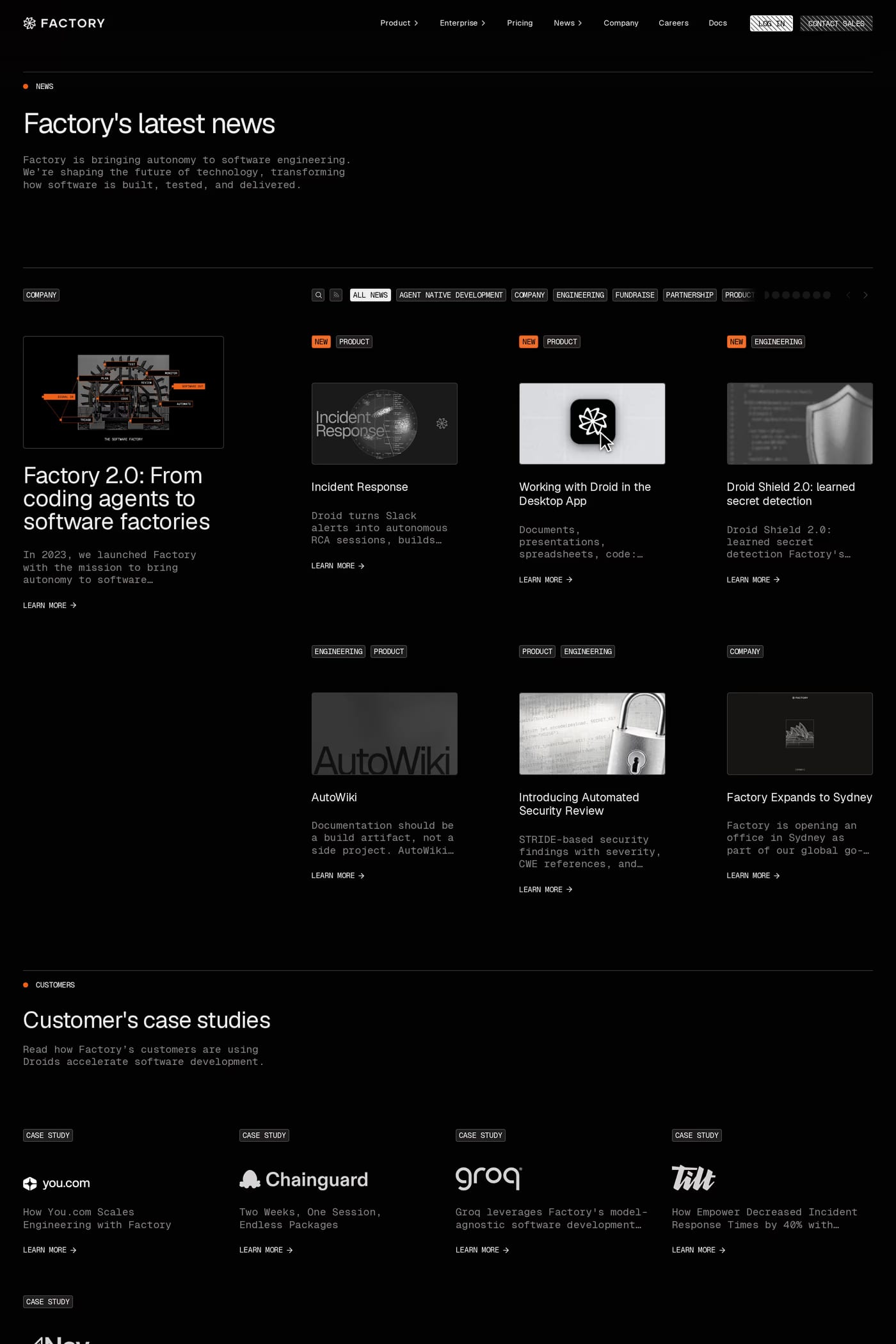Image resolution: width=896 pixels, height=1344 pixels.
Task: Select the All News filter
Action: (x=370, y=295)
